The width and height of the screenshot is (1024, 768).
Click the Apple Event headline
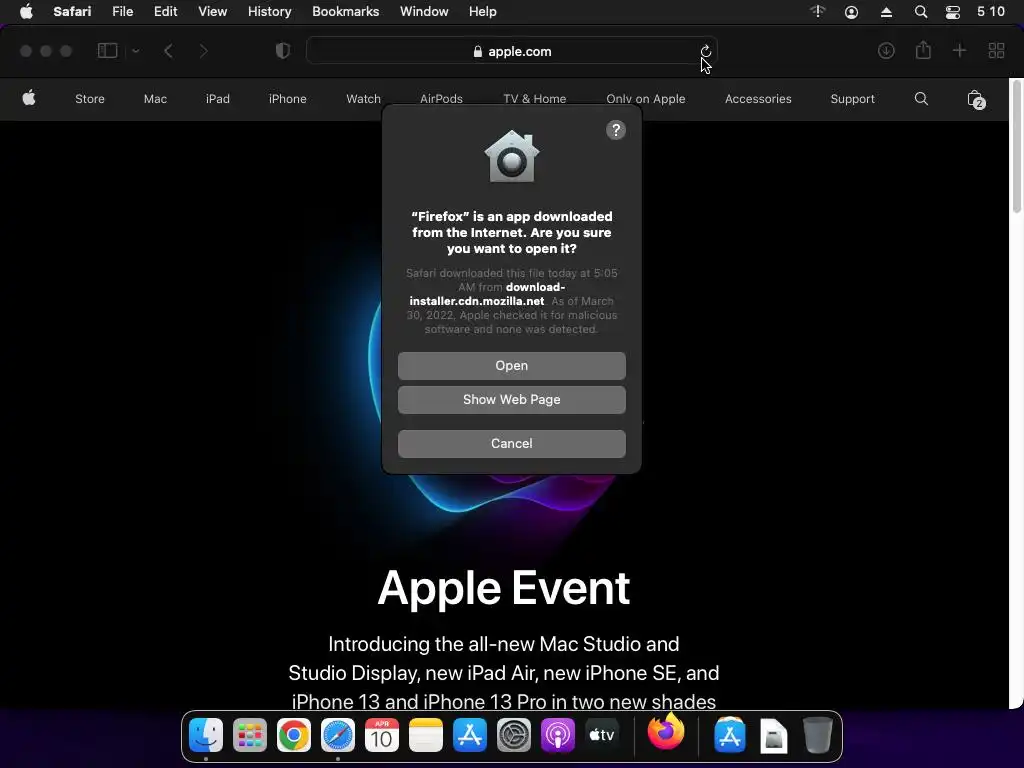point(504,588)
